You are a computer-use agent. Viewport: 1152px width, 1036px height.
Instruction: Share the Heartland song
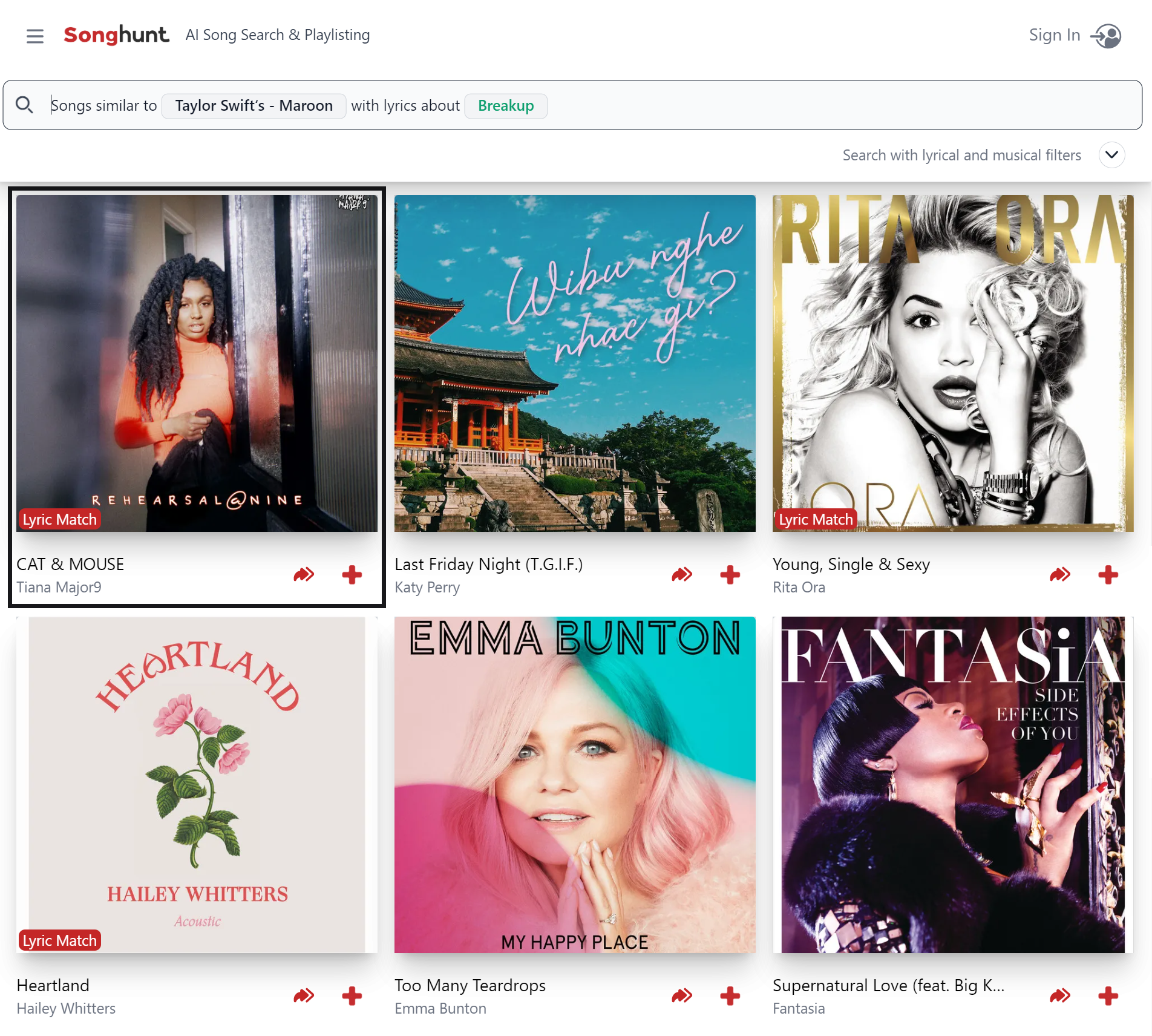[x=304, y=995]
